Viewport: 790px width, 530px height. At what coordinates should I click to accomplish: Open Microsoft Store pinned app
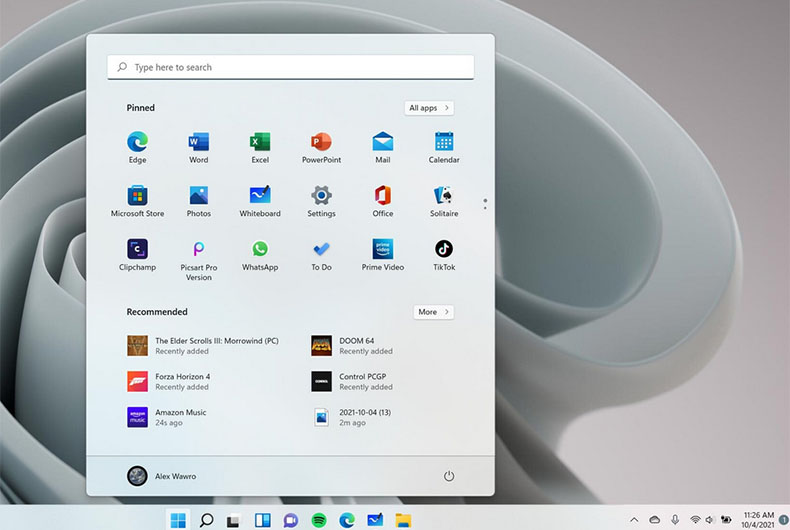[137, 201]
